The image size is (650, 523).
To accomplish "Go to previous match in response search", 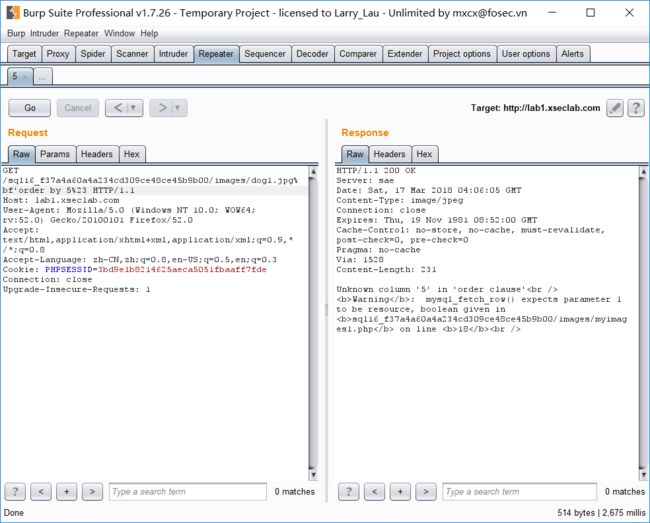I will pos(374,492).
